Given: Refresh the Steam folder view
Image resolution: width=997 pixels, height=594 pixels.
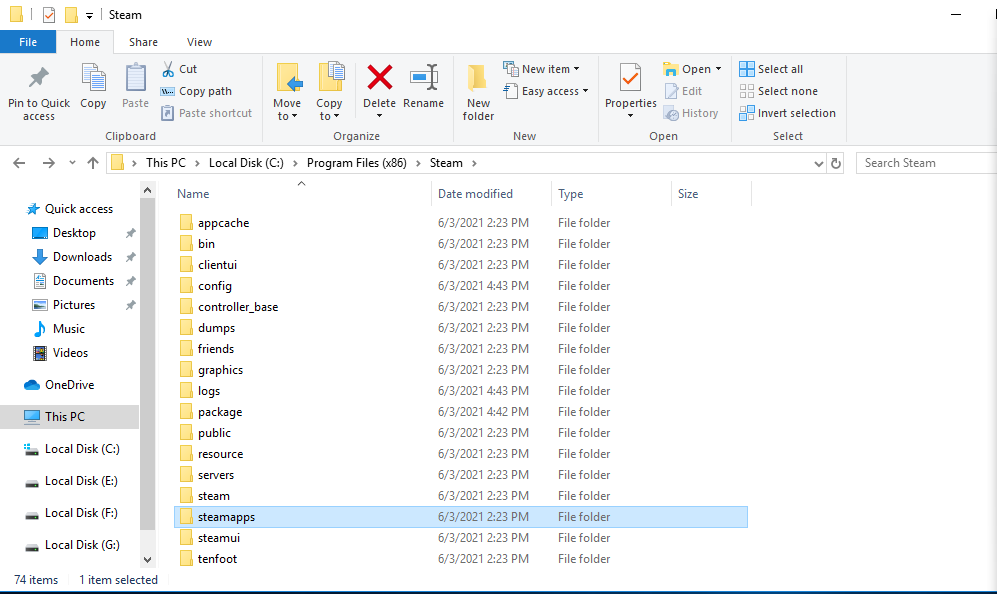Looking at the screenshot, I should point(835,163).
